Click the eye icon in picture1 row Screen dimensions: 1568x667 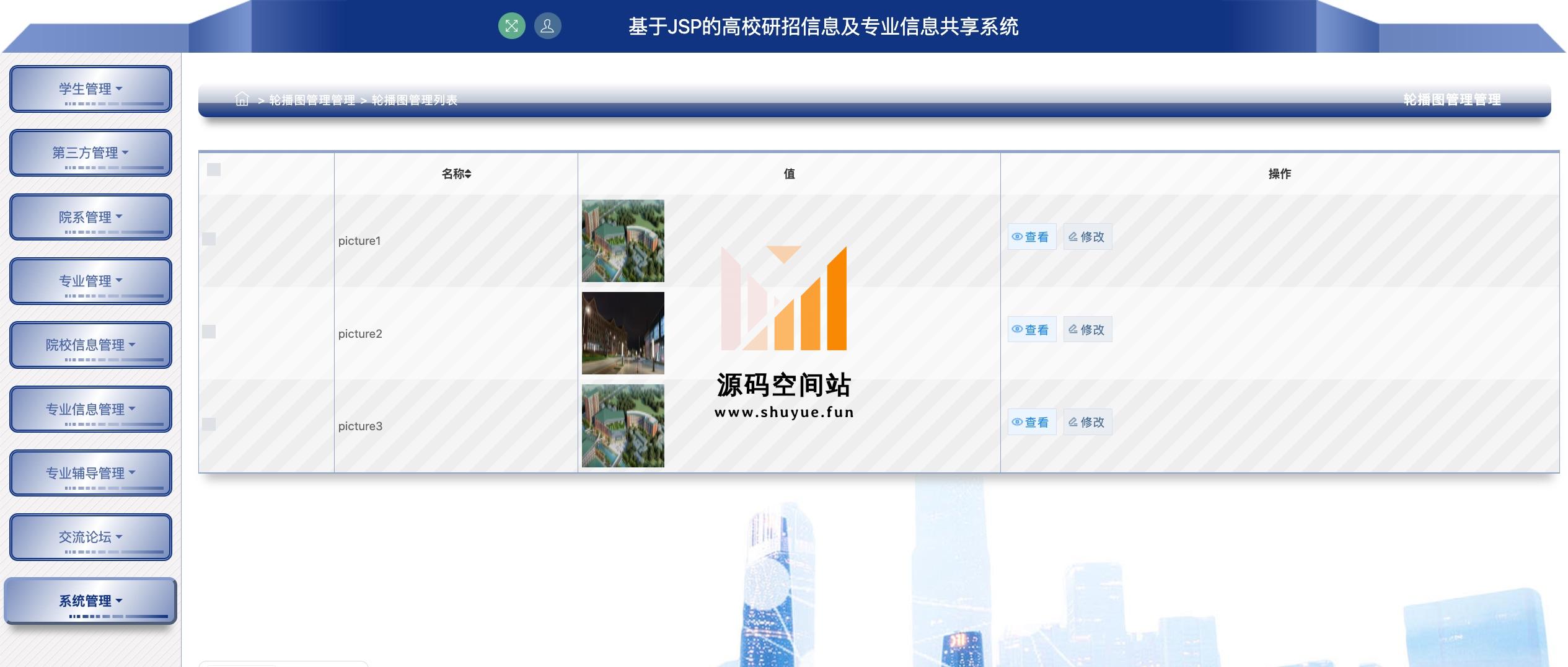point(1017,237)
